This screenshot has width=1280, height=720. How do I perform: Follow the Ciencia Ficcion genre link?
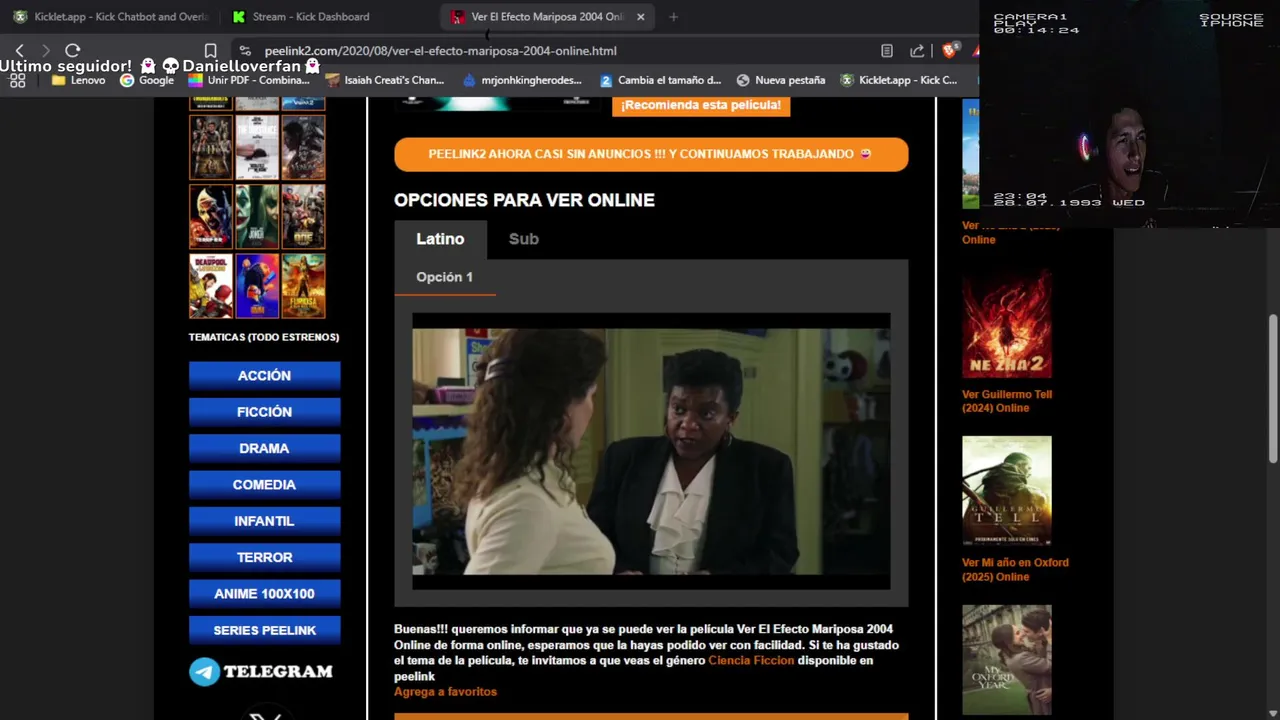(751, 661)
